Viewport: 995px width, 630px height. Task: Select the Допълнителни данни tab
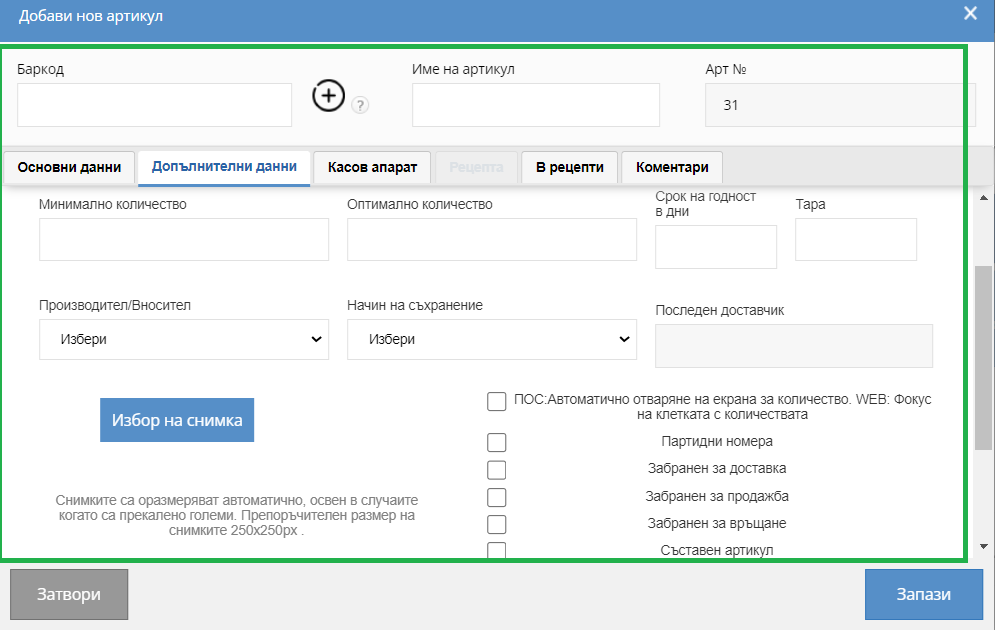(224, 167)
